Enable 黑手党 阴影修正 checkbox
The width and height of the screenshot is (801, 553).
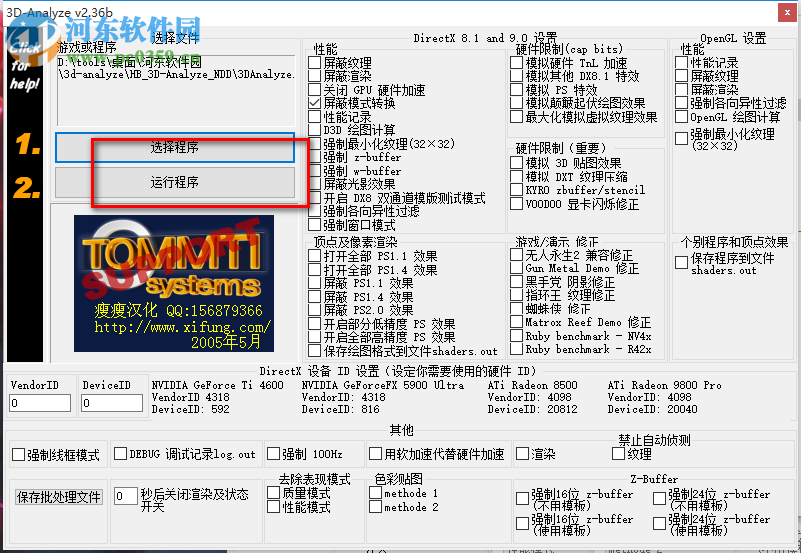click(516, 281)
